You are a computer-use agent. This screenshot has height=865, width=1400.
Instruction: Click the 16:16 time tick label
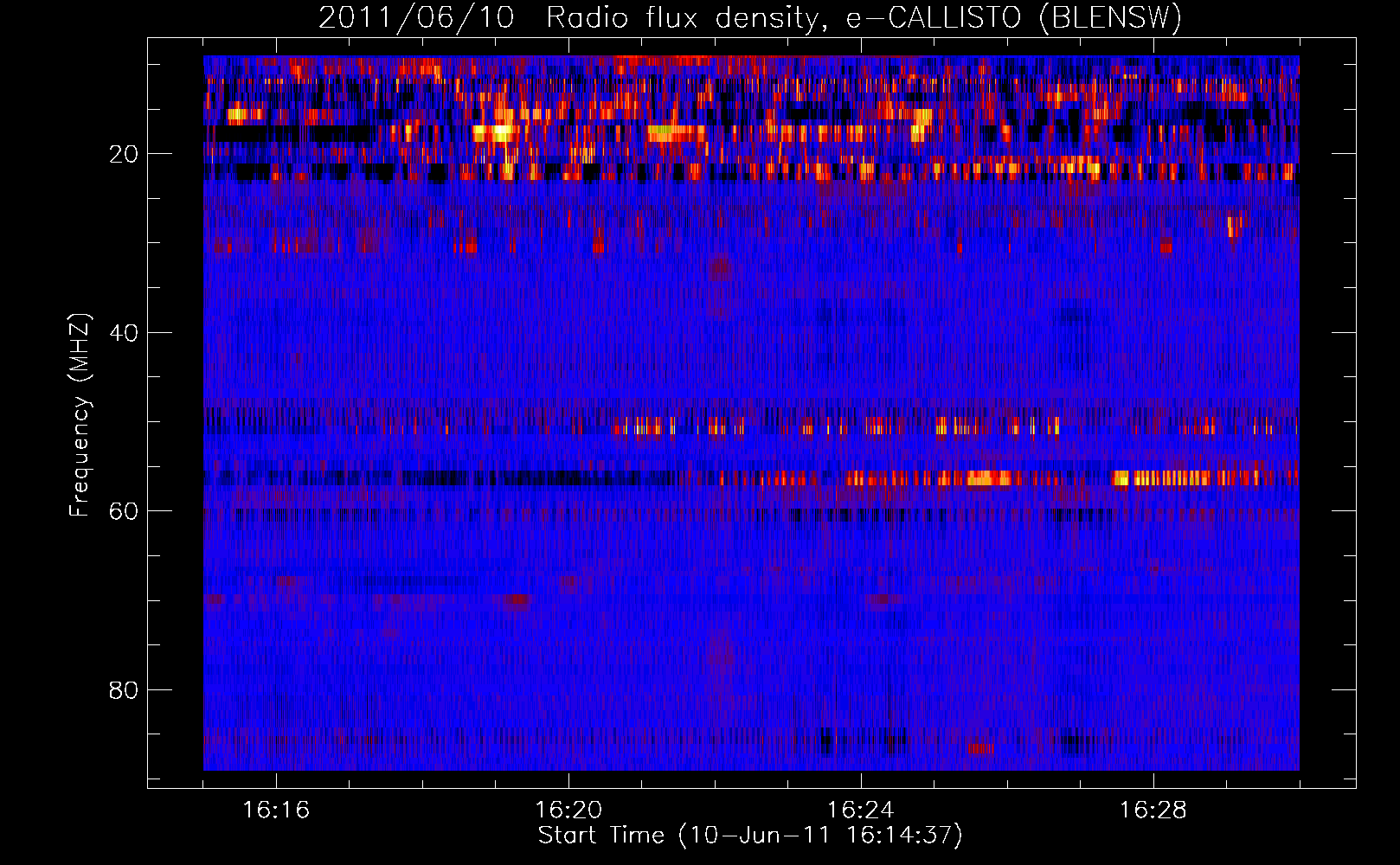coord(276,810)
